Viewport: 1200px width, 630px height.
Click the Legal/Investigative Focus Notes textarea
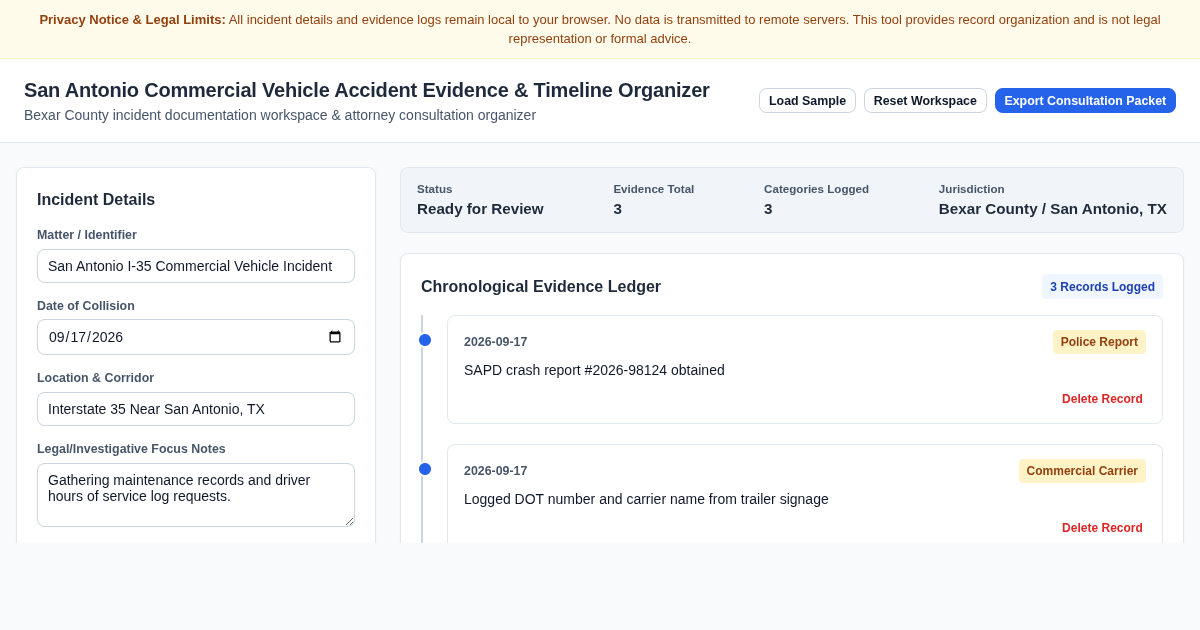[196, 495]
